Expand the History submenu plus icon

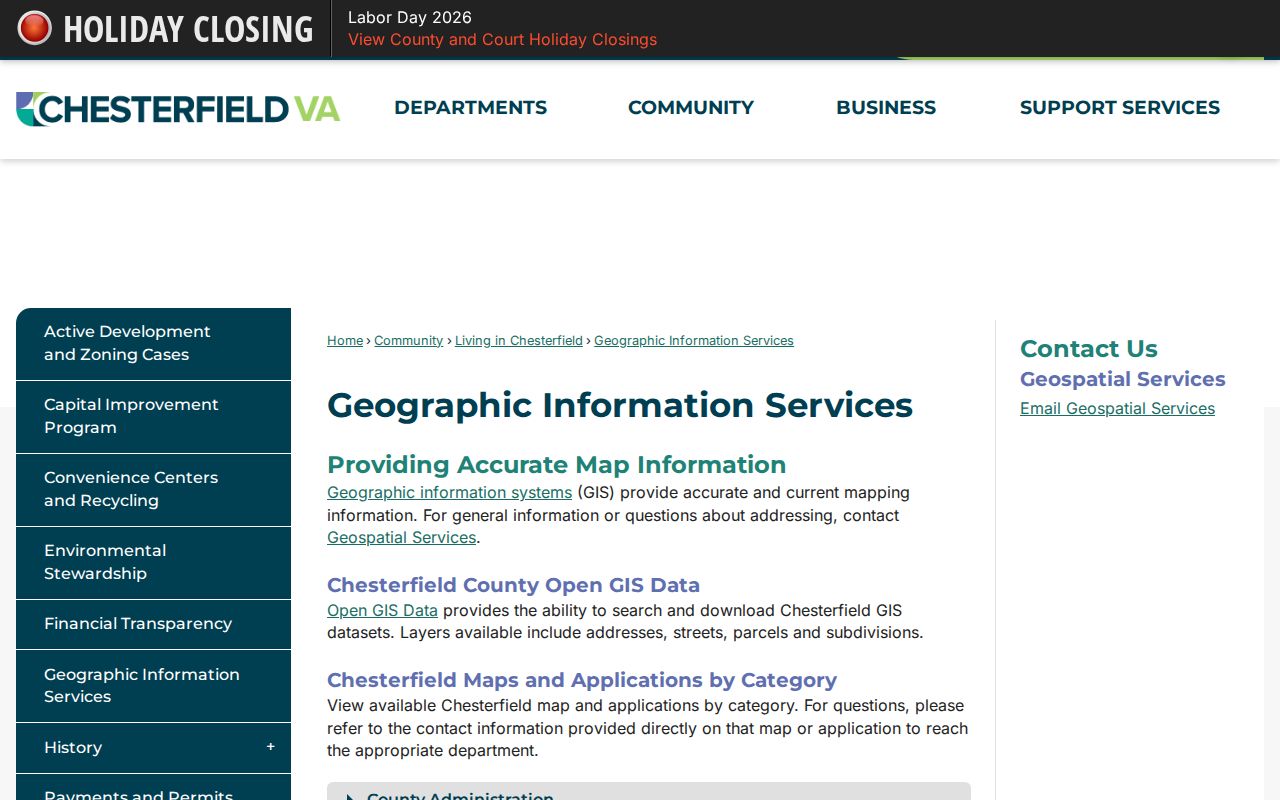[270, 747]
